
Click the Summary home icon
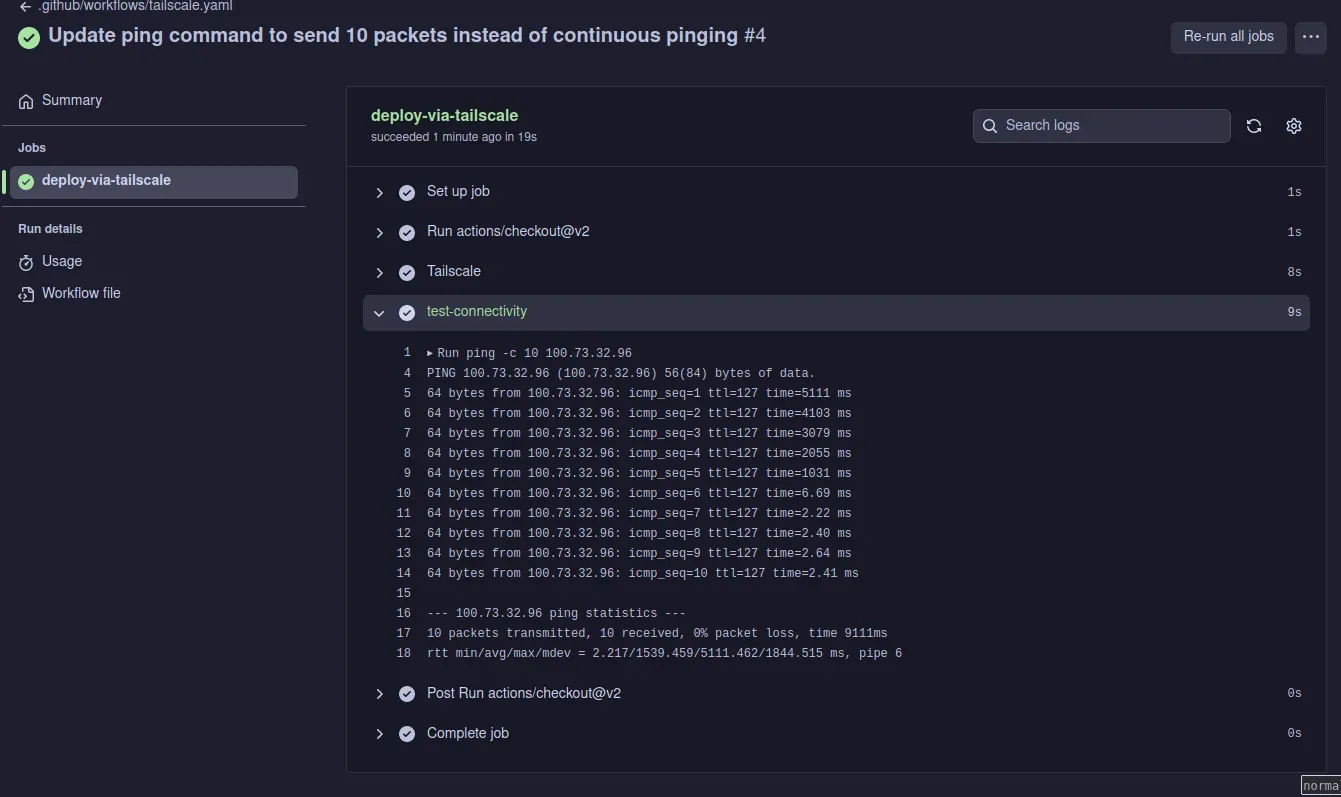click(x=26, y=101)
